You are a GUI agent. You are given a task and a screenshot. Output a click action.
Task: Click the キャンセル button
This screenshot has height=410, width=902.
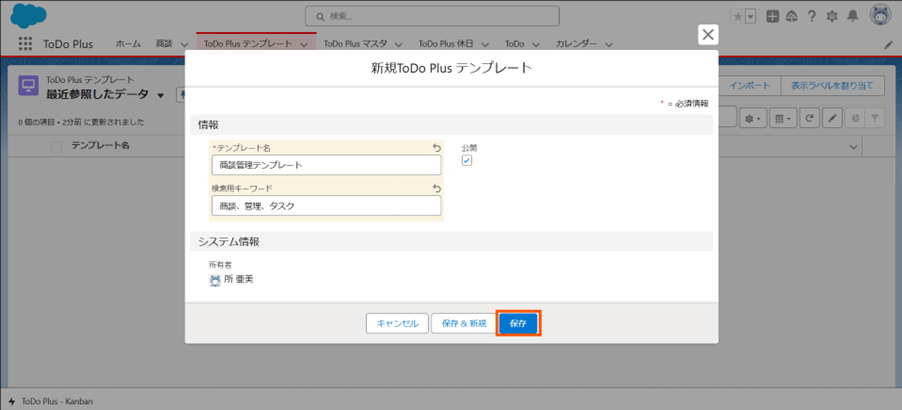(x=397, y=324)
